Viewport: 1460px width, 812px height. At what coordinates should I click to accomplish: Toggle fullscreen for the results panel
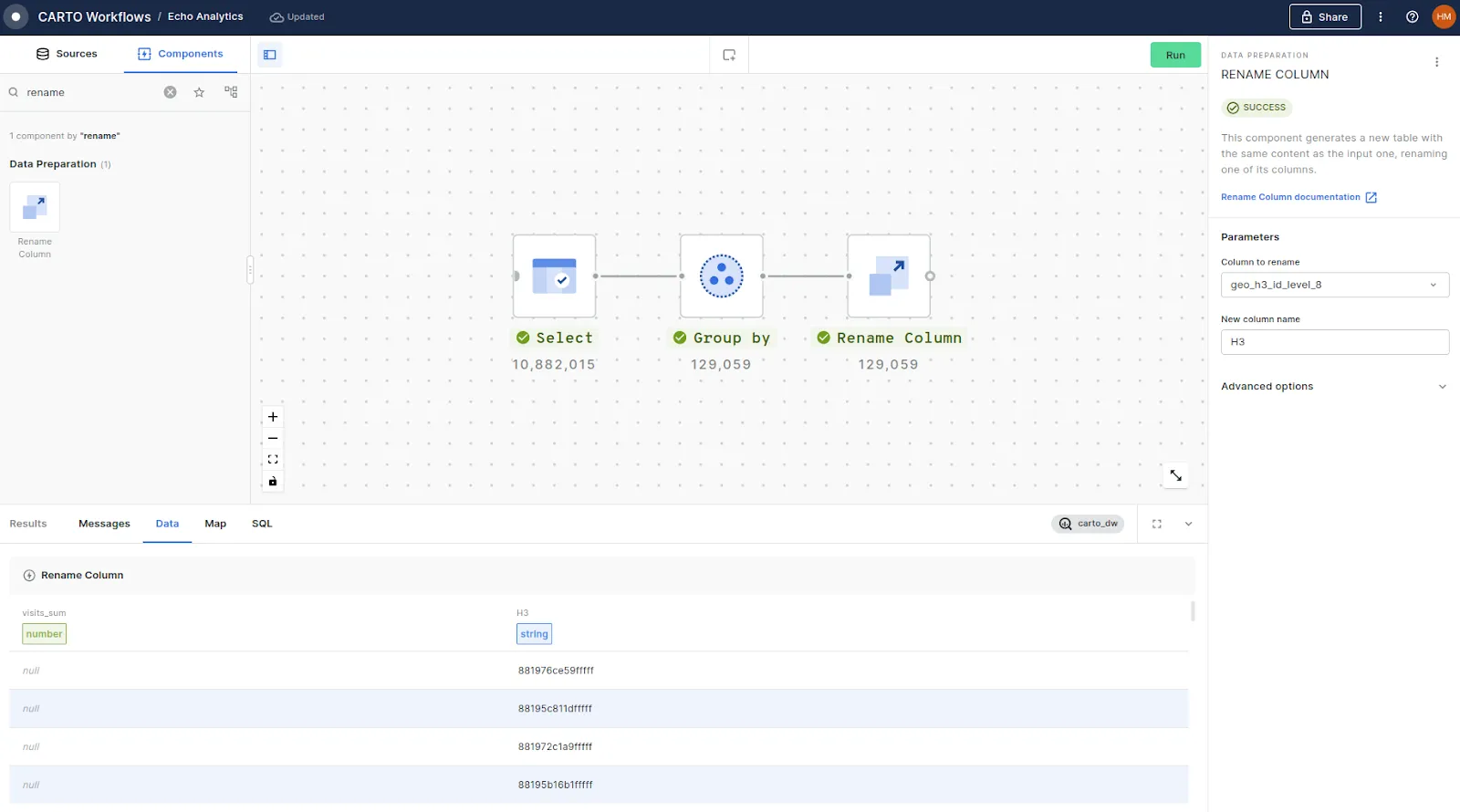tap(1157, 524)
